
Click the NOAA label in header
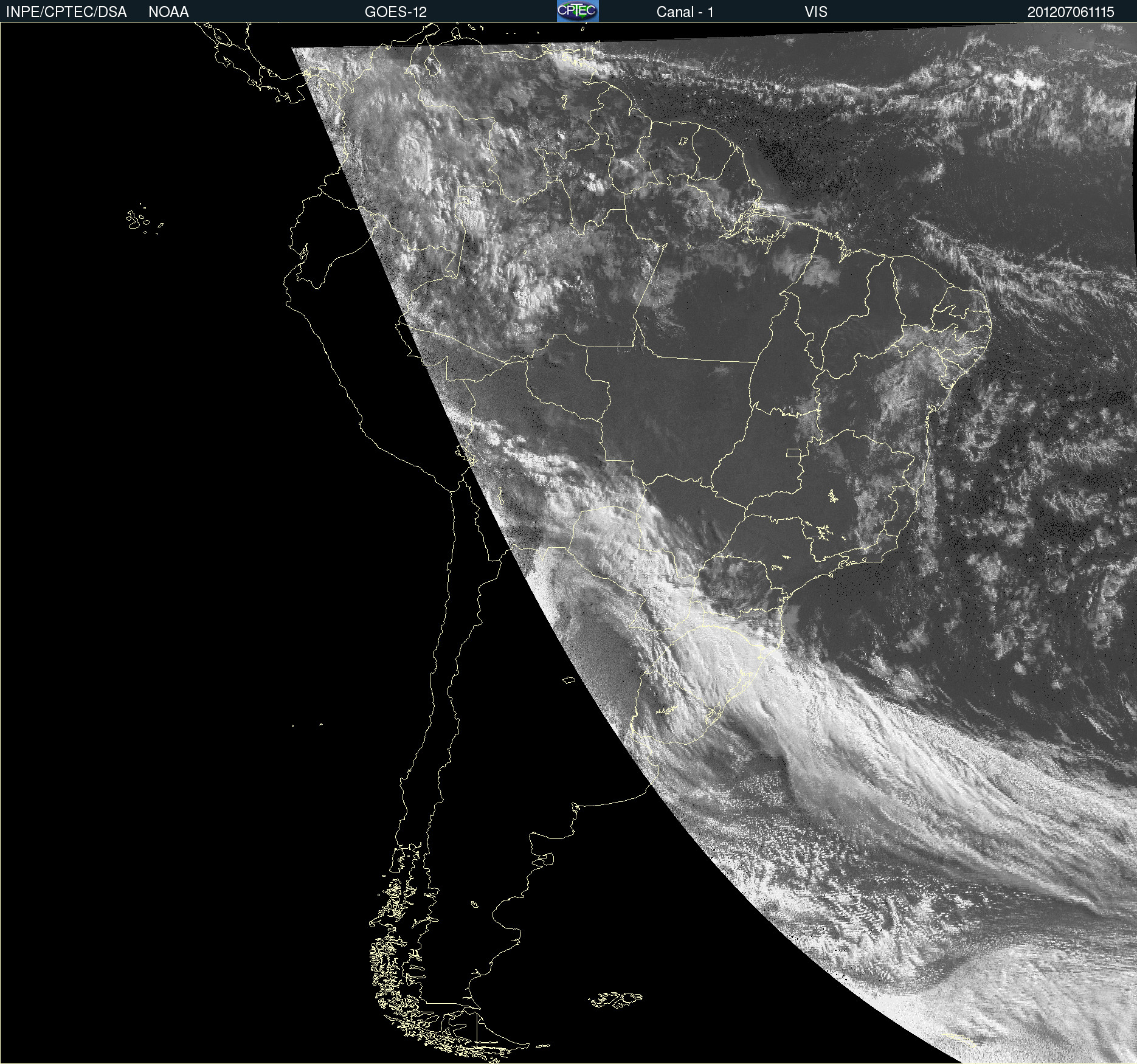click(168, 12)
